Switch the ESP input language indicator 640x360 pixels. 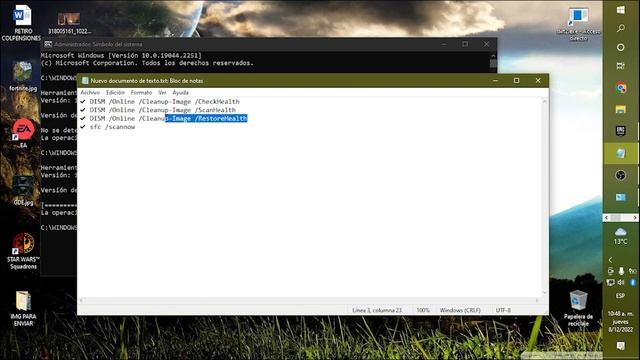coord(620,296)
